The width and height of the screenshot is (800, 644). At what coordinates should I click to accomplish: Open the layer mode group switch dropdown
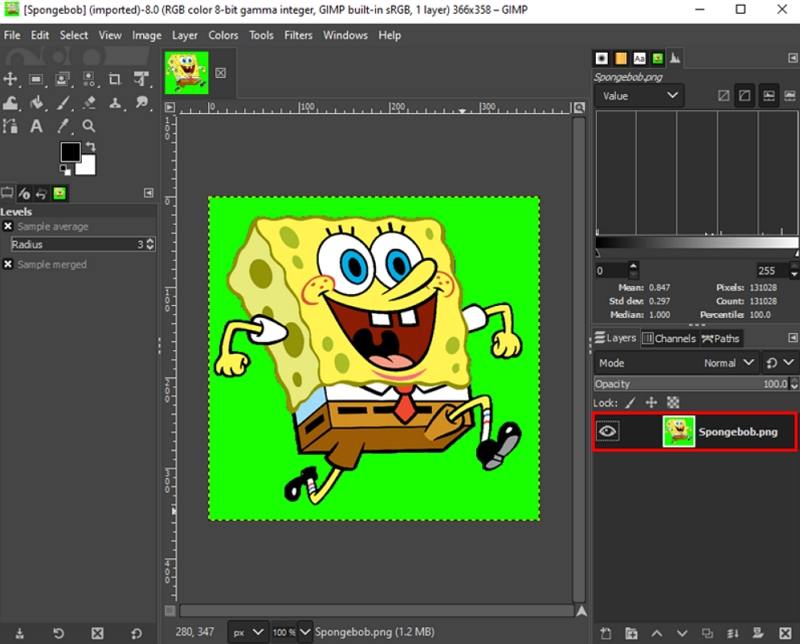pyautogui.click(x=779, y=363)
